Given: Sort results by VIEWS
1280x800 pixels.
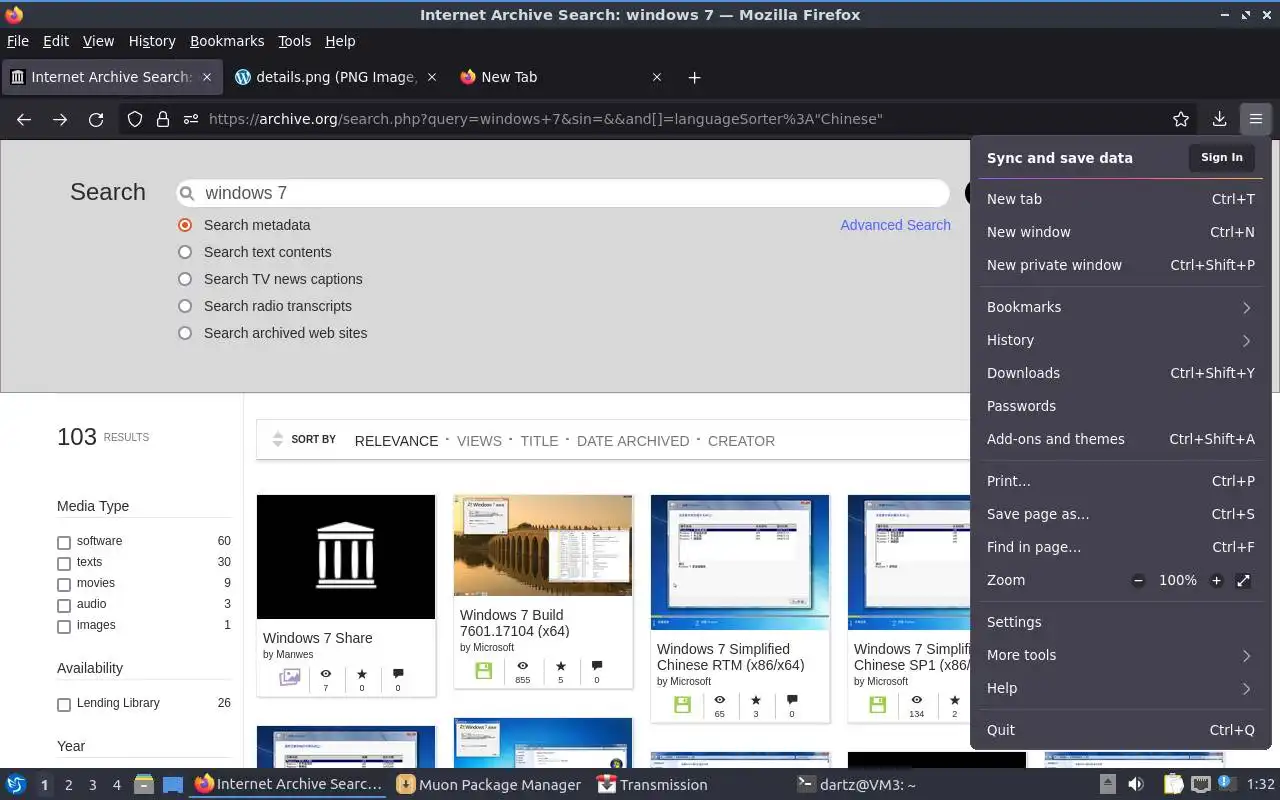Looking at the screenshot, I should [479, 441].
